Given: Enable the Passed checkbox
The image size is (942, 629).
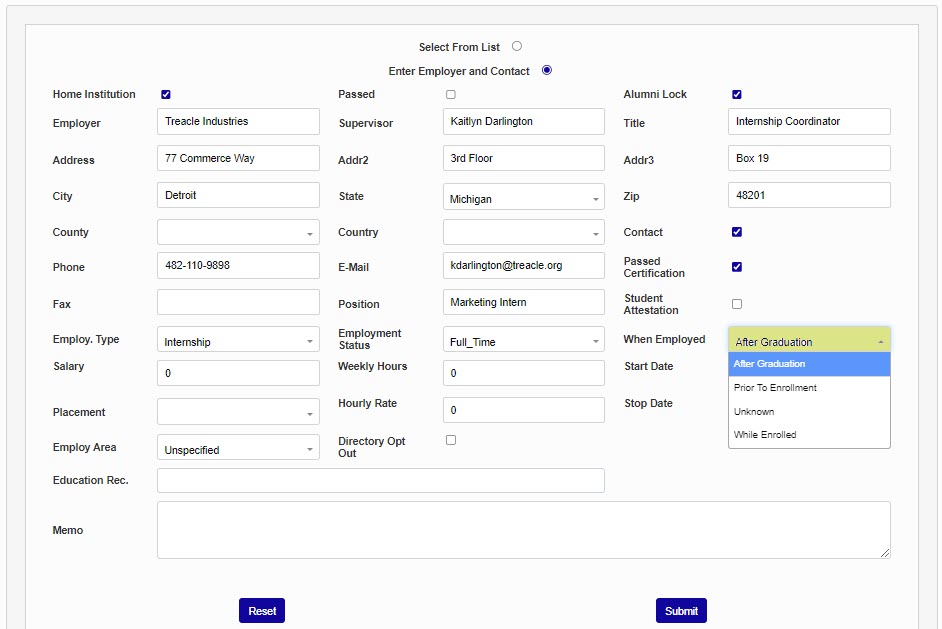Looking at the screenshot, I should (x=451, y=94).
